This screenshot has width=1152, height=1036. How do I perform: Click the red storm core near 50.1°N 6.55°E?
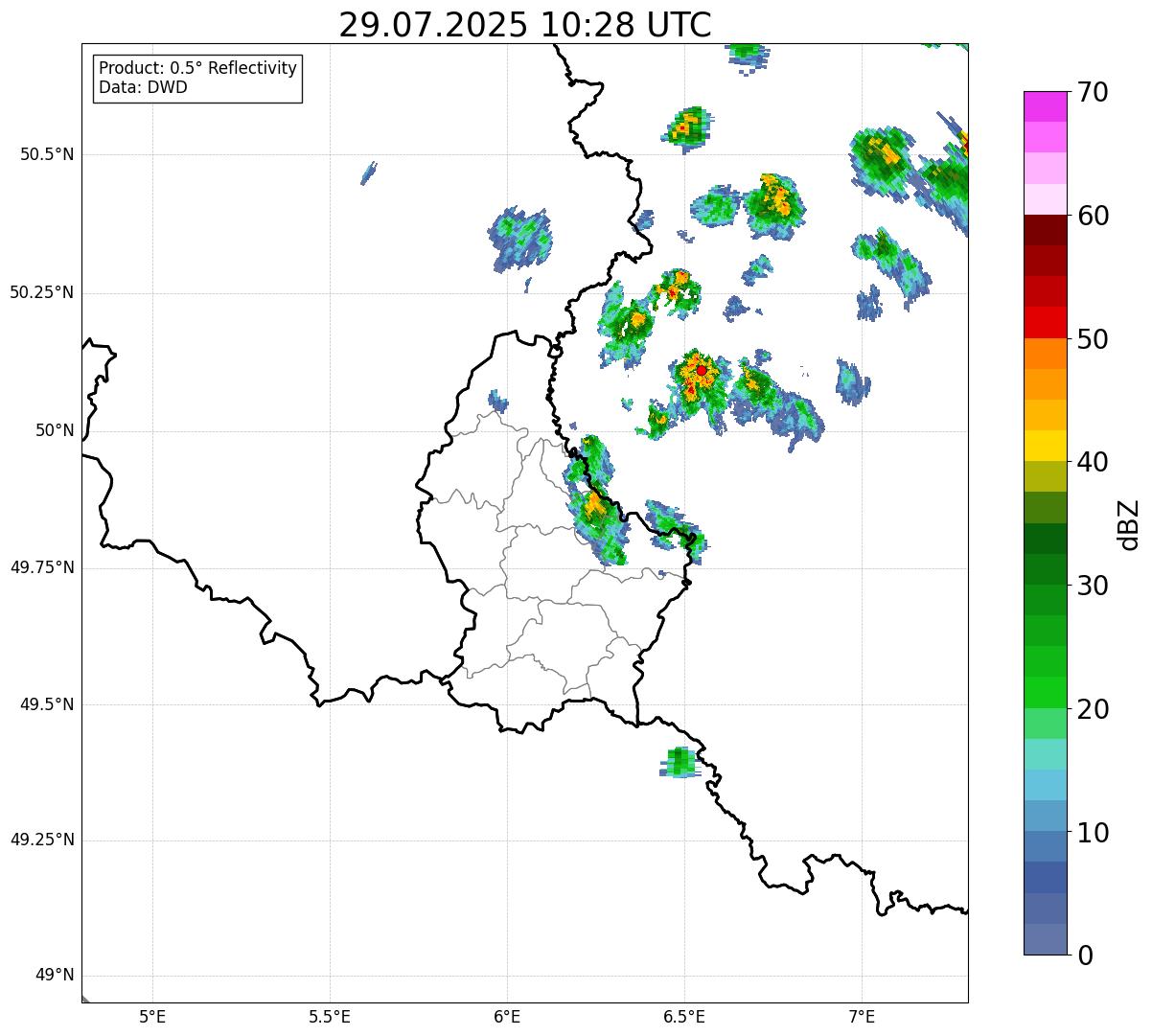(x=702, y=370)
